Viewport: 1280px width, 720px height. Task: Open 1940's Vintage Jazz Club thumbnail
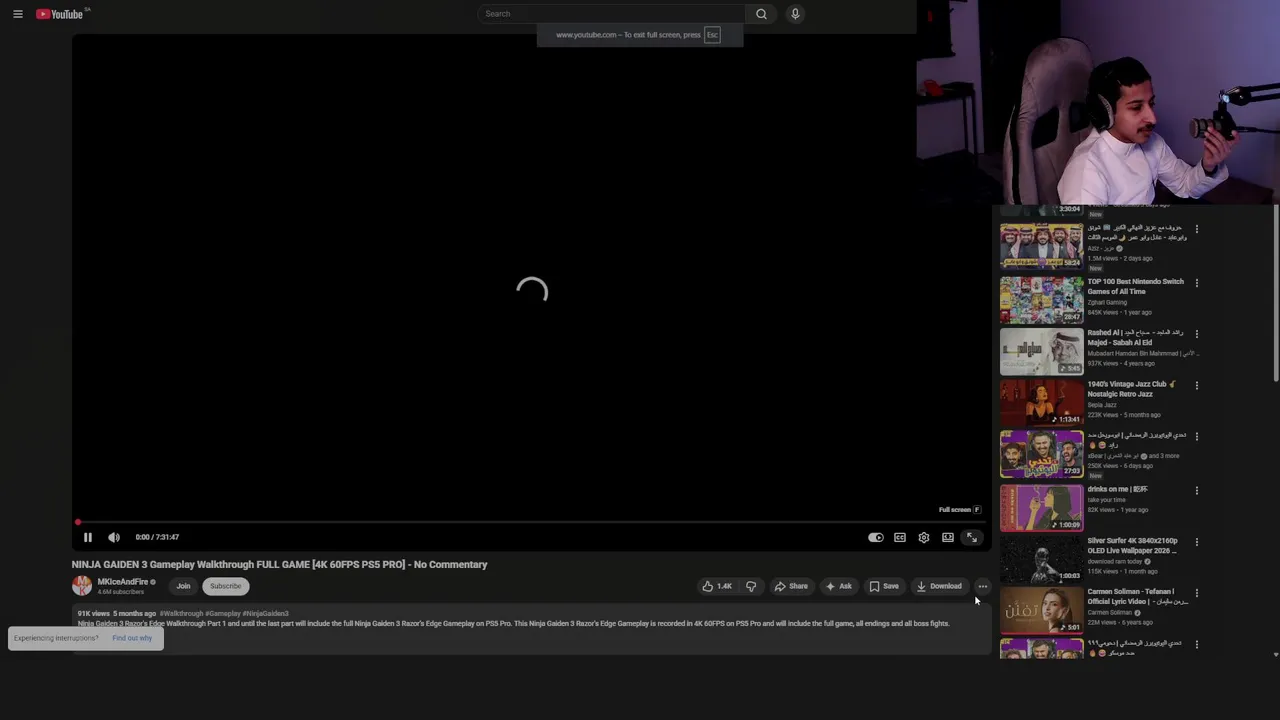pyautogui.click(x=1041, y=402)
